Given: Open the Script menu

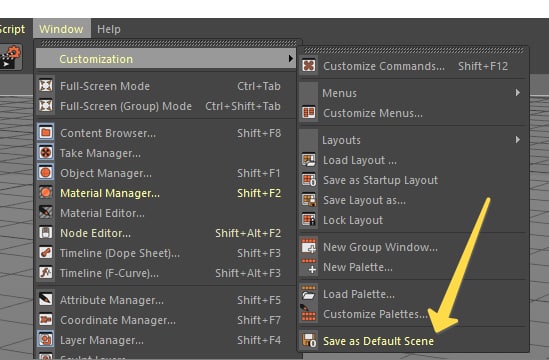Looking at the screenshot, I should tap(13, 29).
